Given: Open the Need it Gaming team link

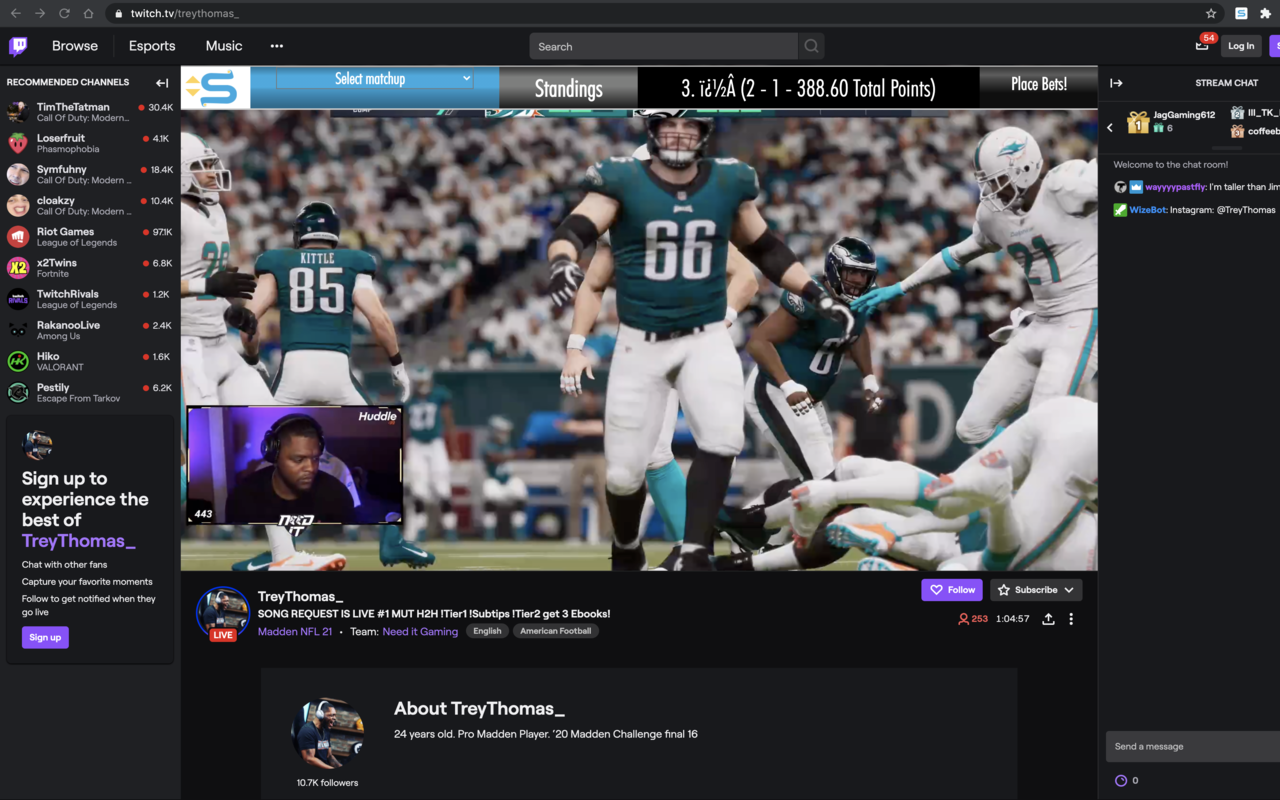Looking at the screenshot, I should [420, 631].
